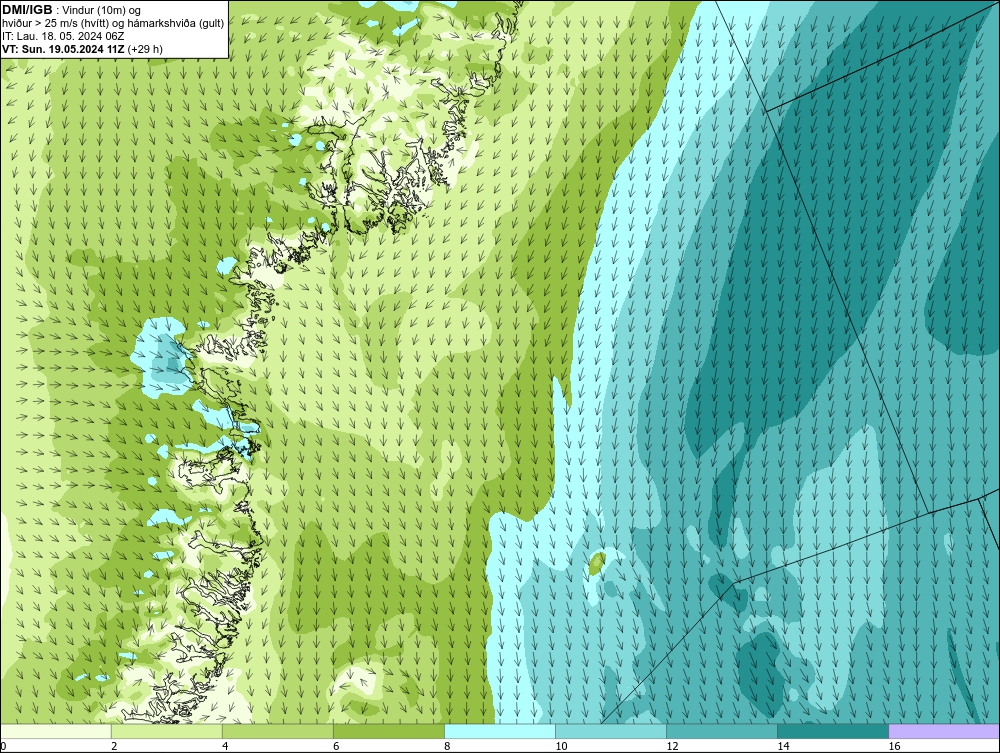Click the initial time "IT: Lau. 18. 05. 2024 06Z"

[62, 36]
